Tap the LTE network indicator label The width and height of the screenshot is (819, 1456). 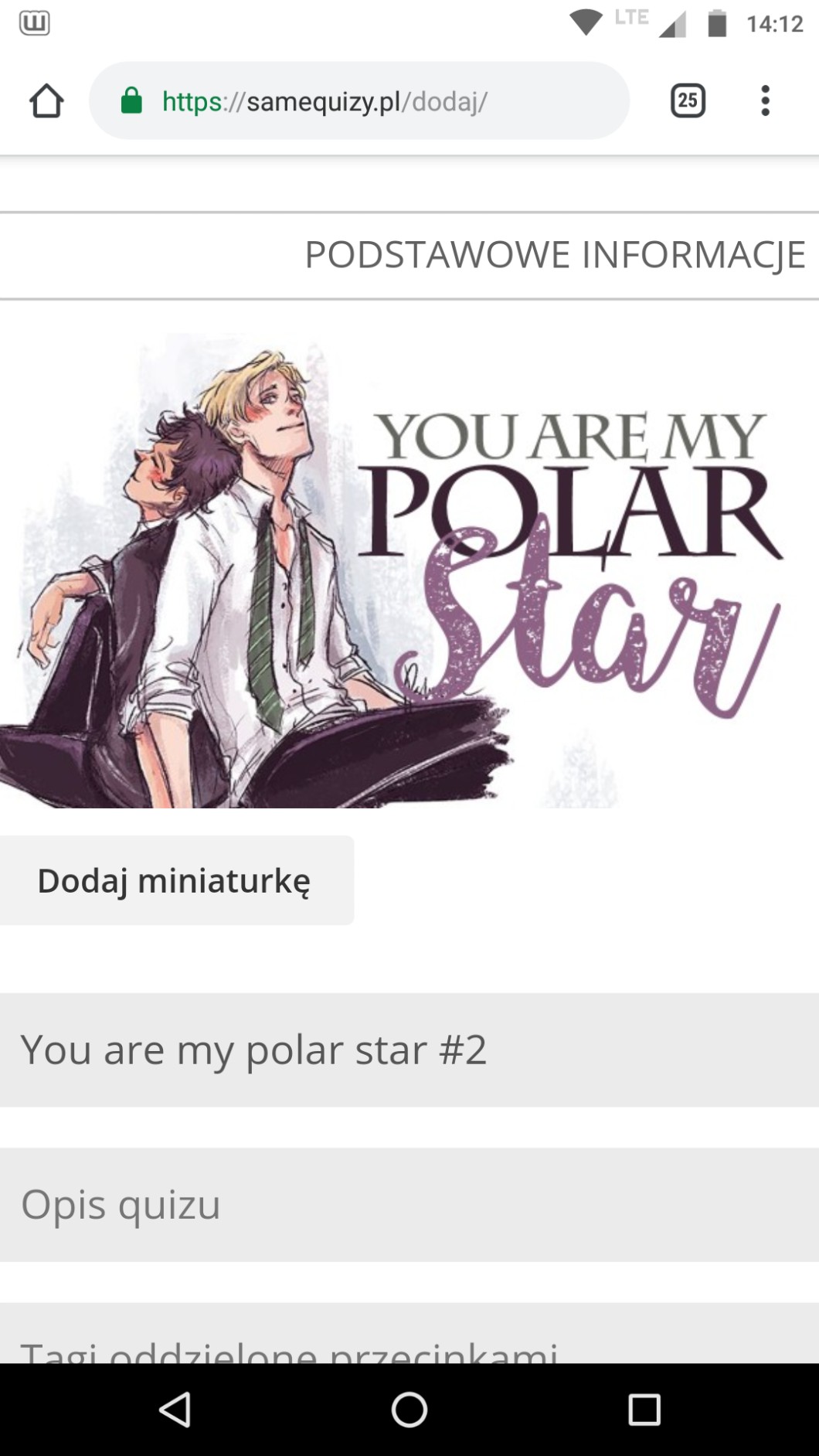pos(632,17)
